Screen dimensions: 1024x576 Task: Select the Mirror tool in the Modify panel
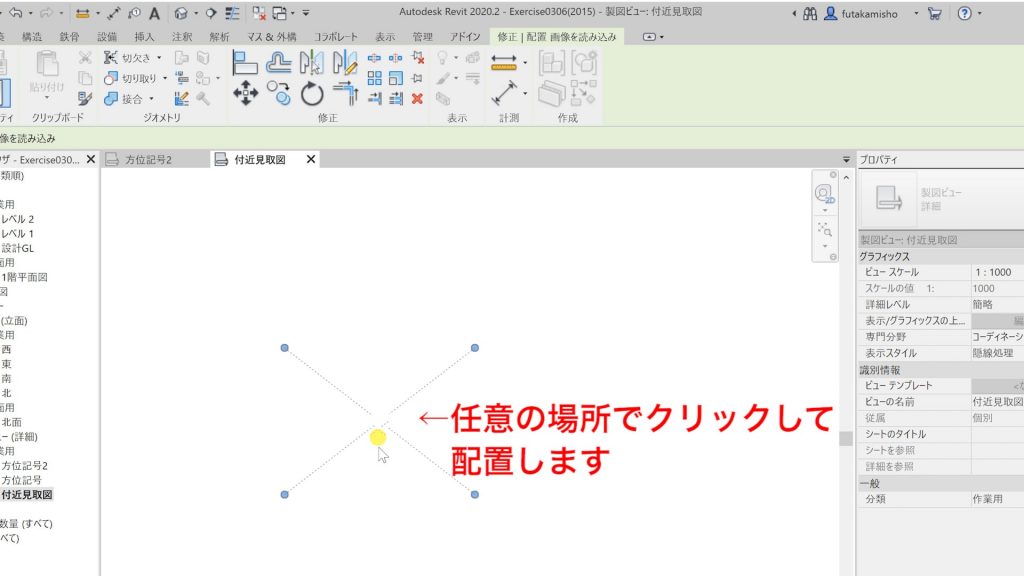[312, 60]
